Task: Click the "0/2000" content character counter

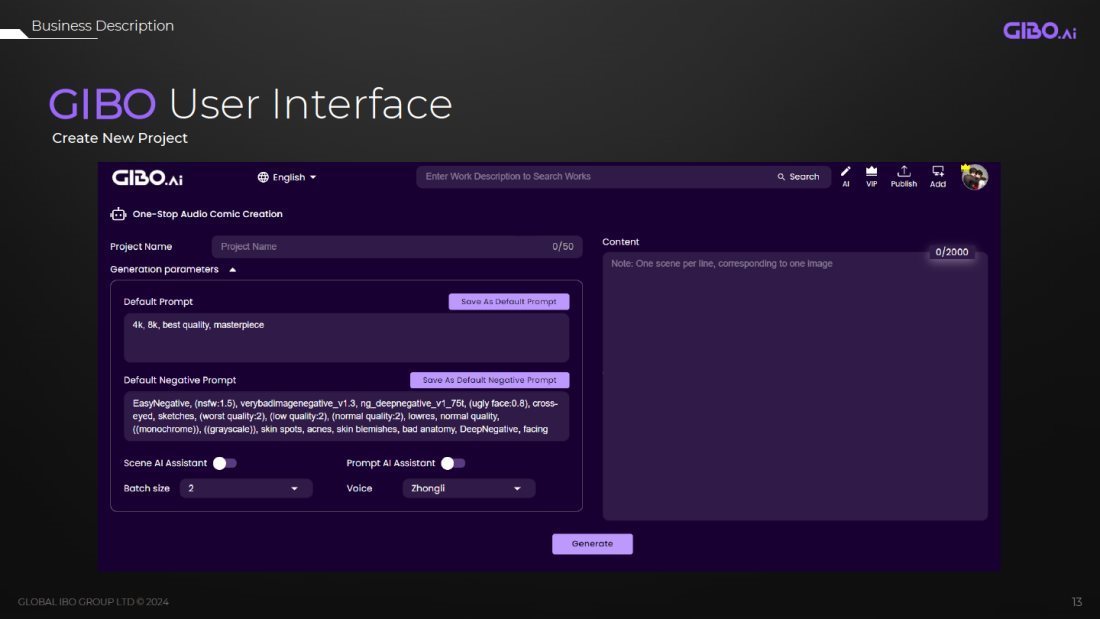Action: [x=952, y=252]
